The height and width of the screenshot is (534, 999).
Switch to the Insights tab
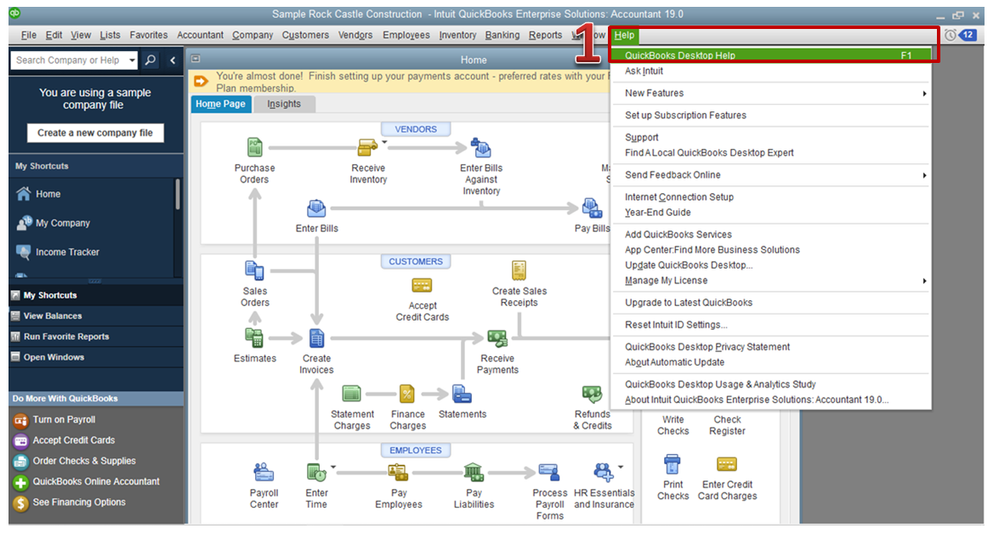coord(284,104)
